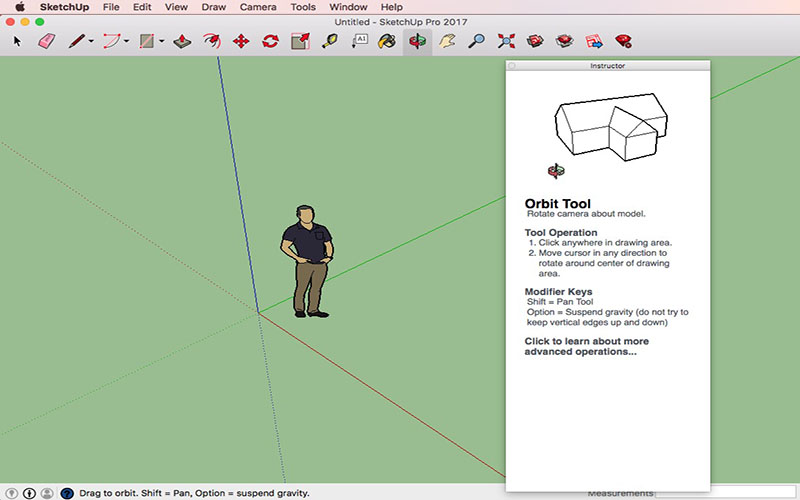The width and height of the screenshot is (800, 500).
Task: Open the Extension Manager ruby icon
Action: (623, 41)
